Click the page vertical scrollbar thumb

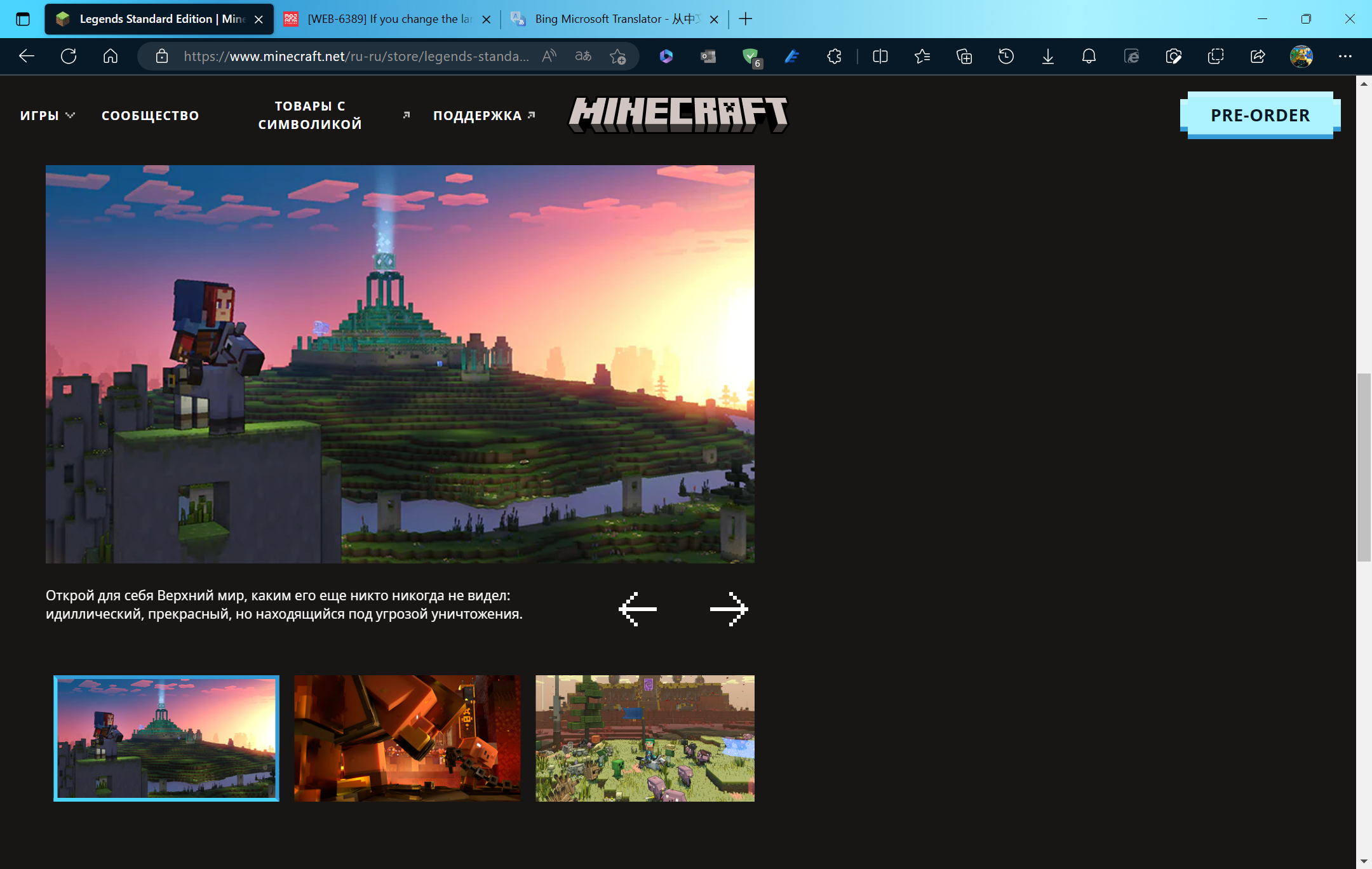[1364, 468]
